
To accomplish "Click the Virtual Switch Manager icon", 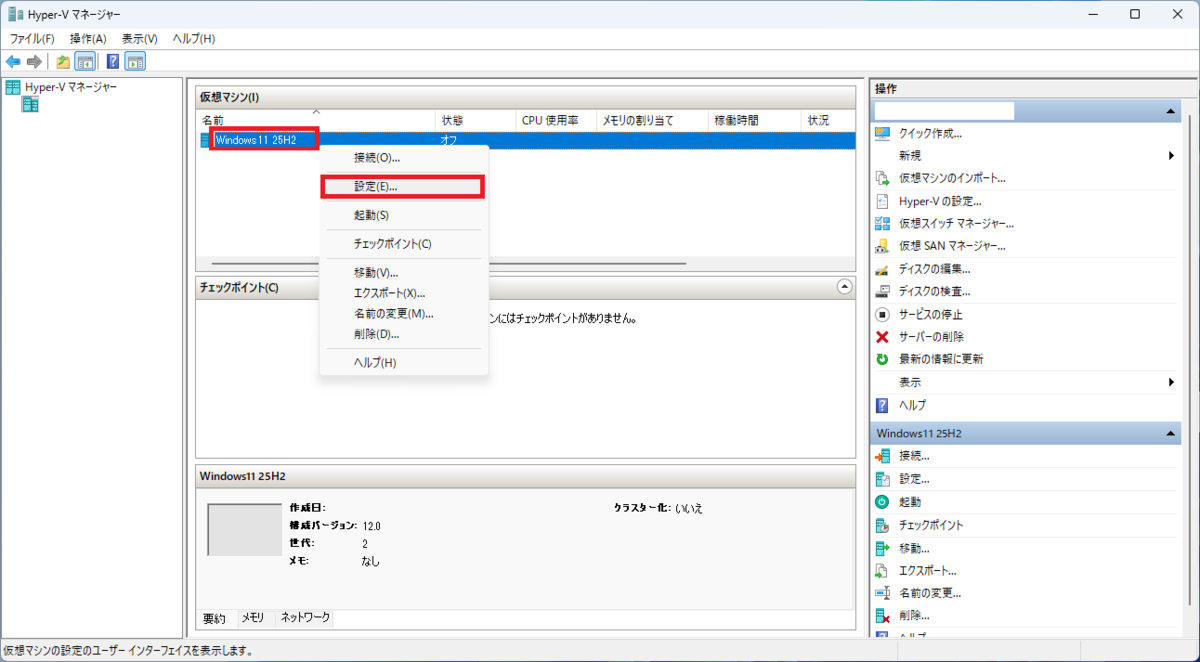I will 882,223.
